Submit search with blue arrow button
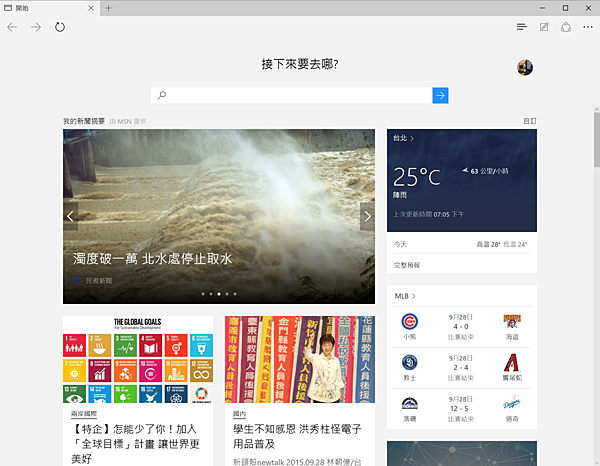The width and height of the screenshot is (600, 466). [x=440, y=95]
